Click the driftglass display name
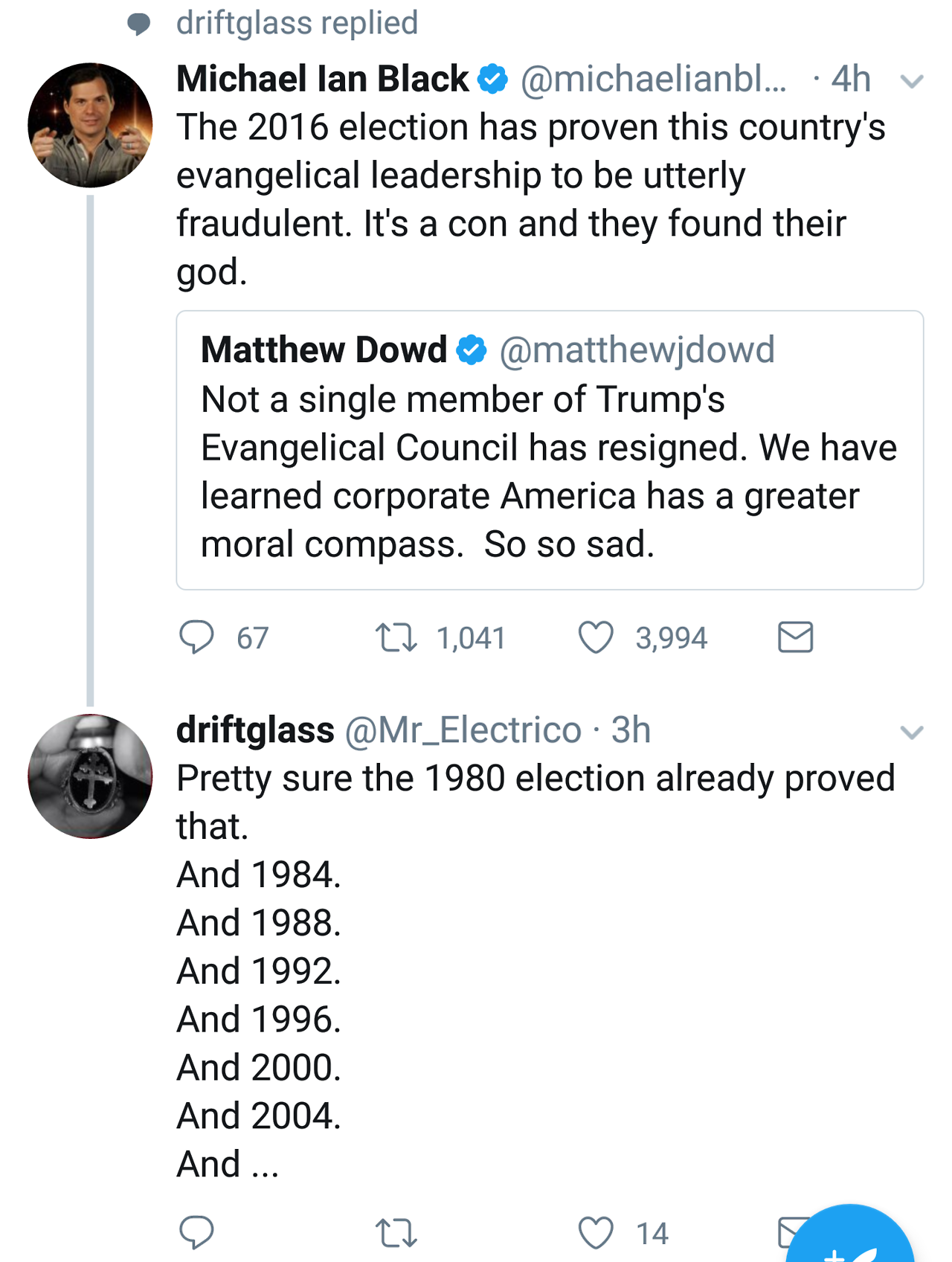 255,730
